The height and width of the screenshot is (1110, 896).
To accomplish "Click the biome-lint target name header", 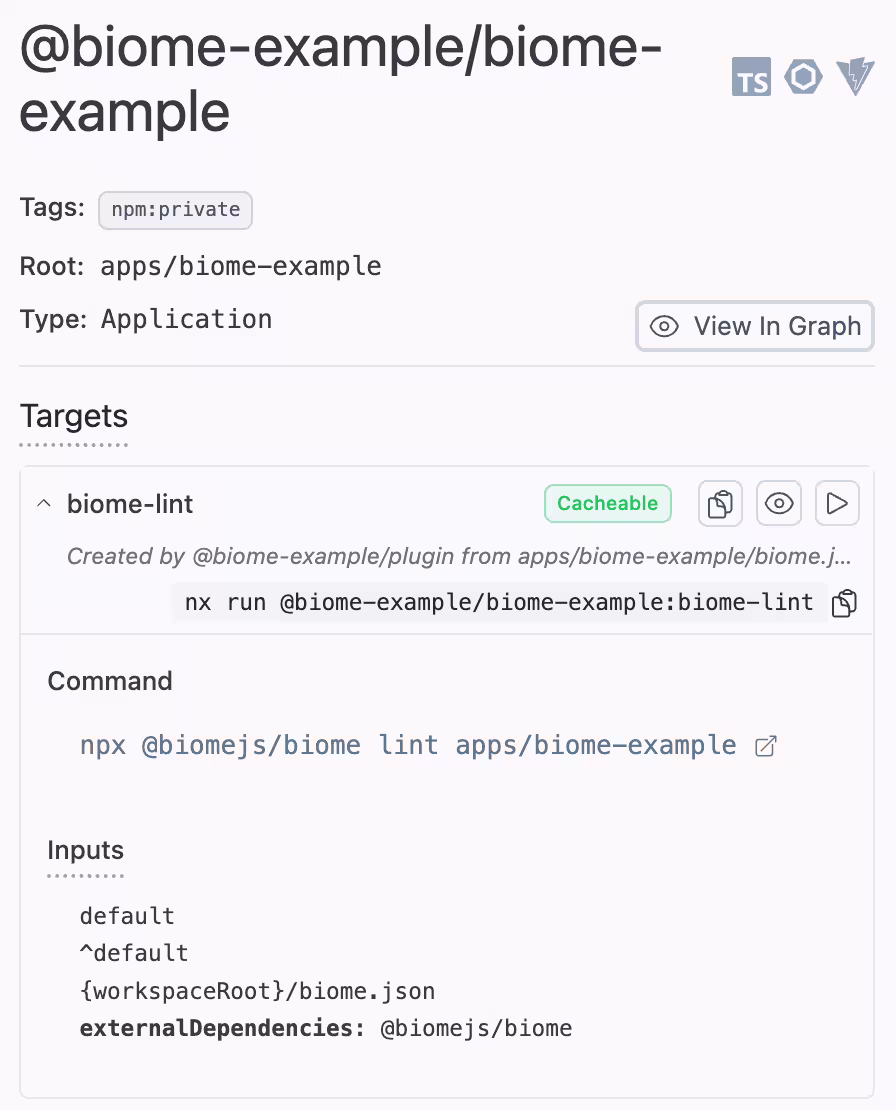I will (130, 504).
